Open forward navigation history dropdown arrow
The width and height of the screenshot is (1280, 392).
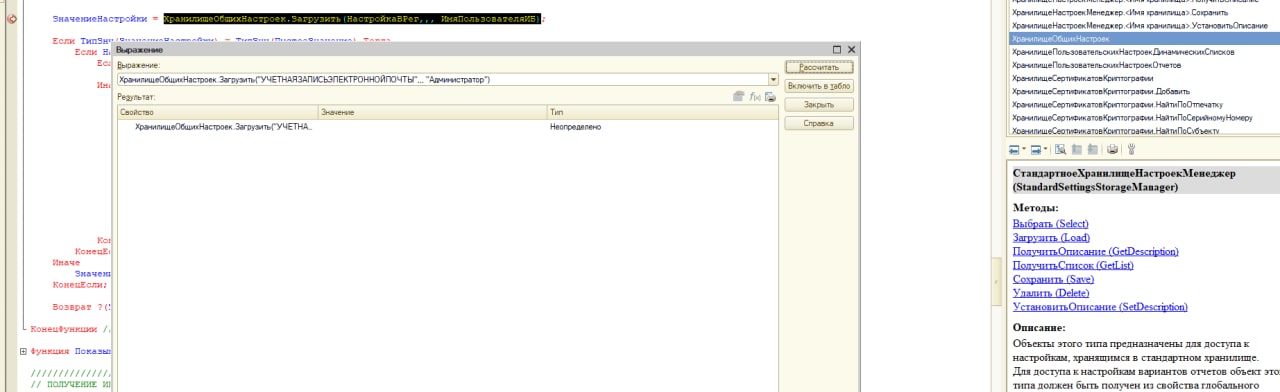pyautogui.click(x=1045, y=149)
